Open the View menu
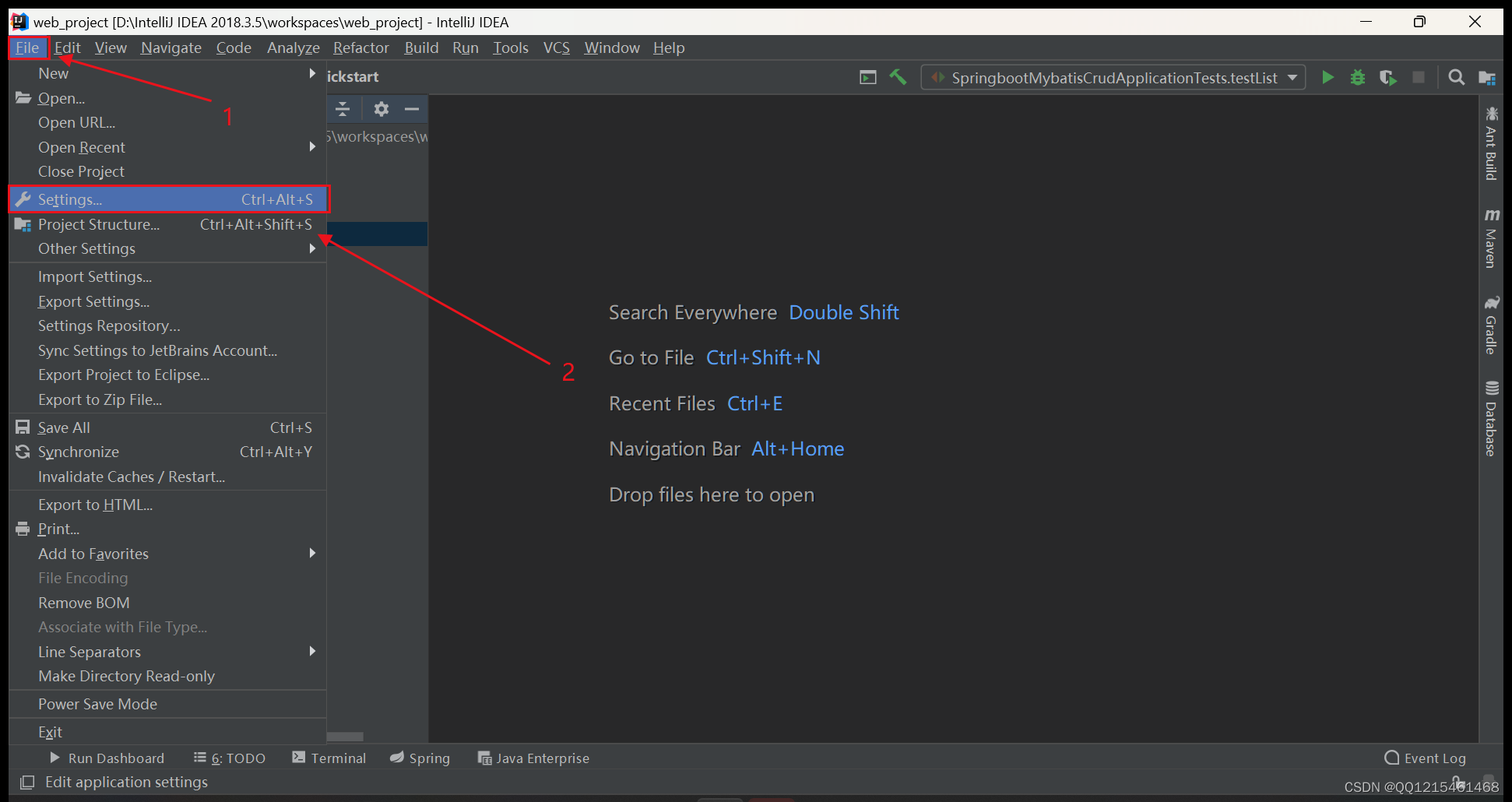Viewport: 1512px width, 802px height. point(111,47)
